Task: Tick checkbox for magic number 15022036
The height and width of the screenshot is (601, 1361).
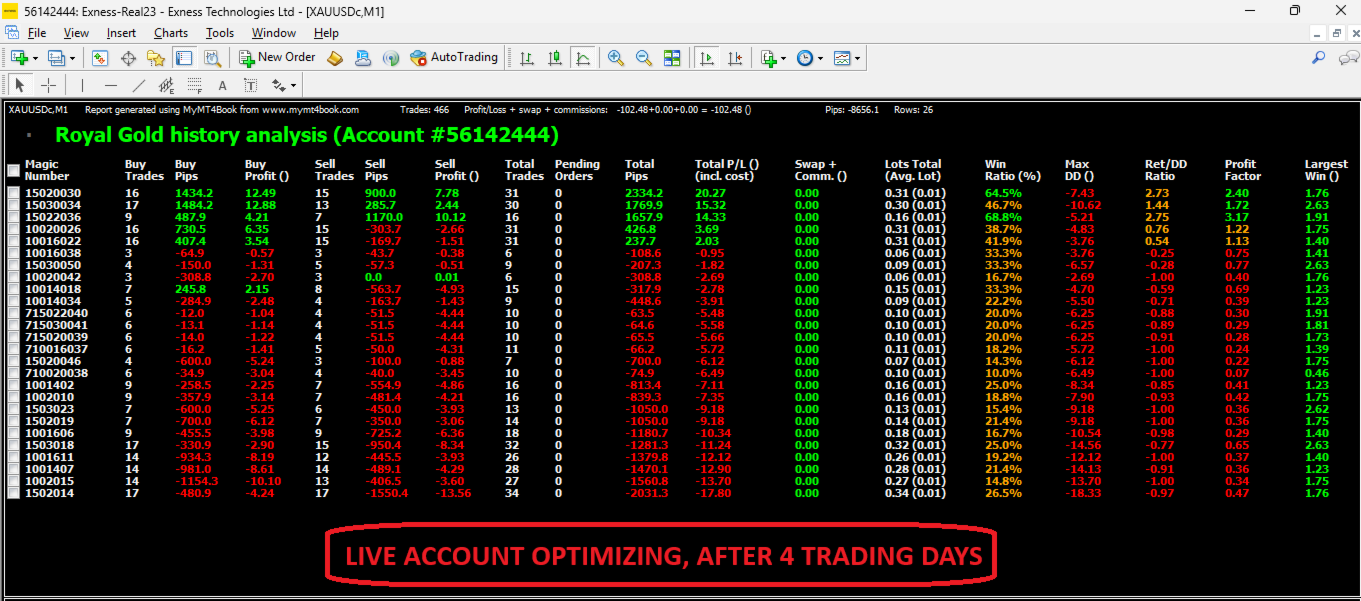Action: pos(13,217)
